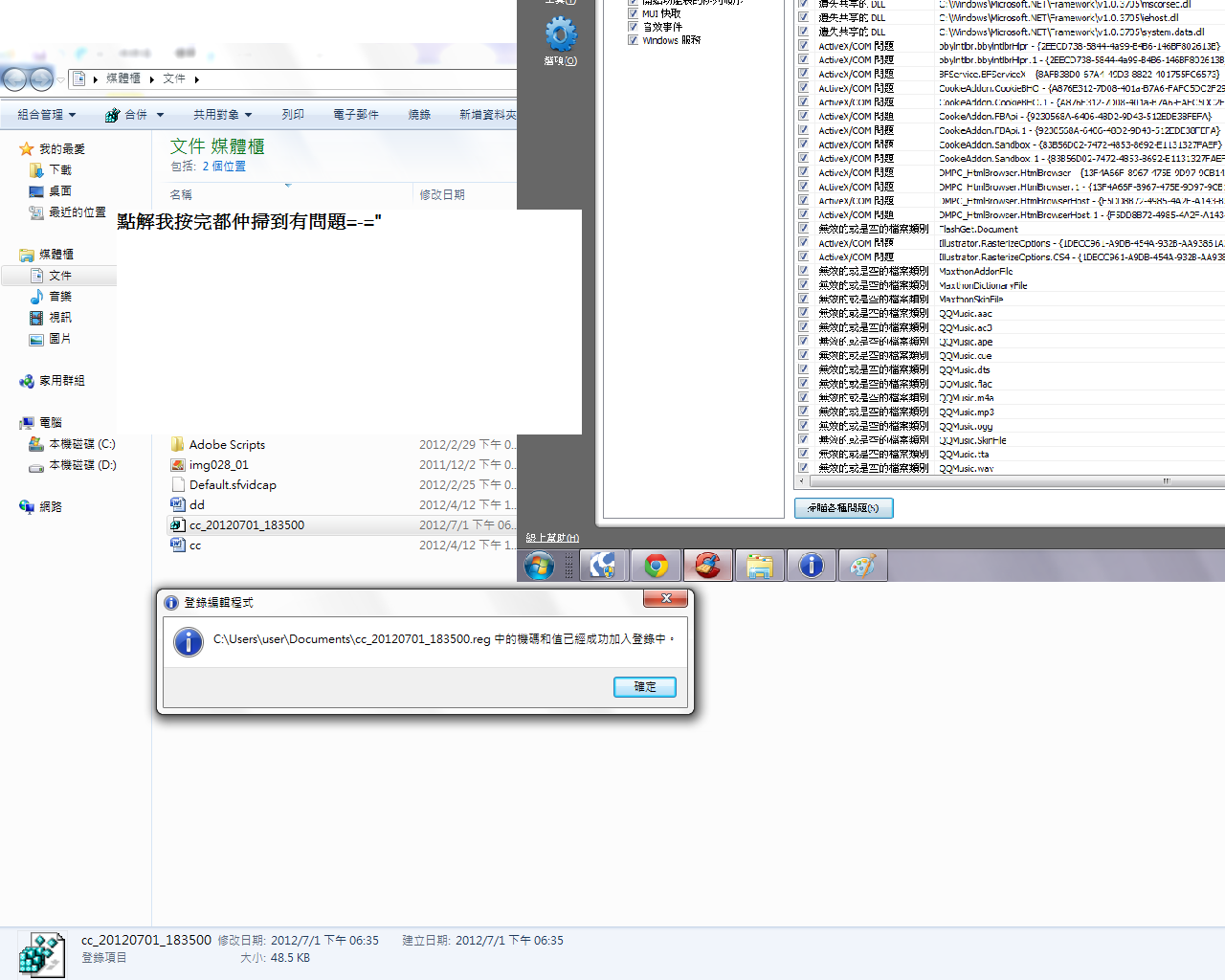Click the 2 個位置 locations link
Screen dimensions: 1225x980
224,167
